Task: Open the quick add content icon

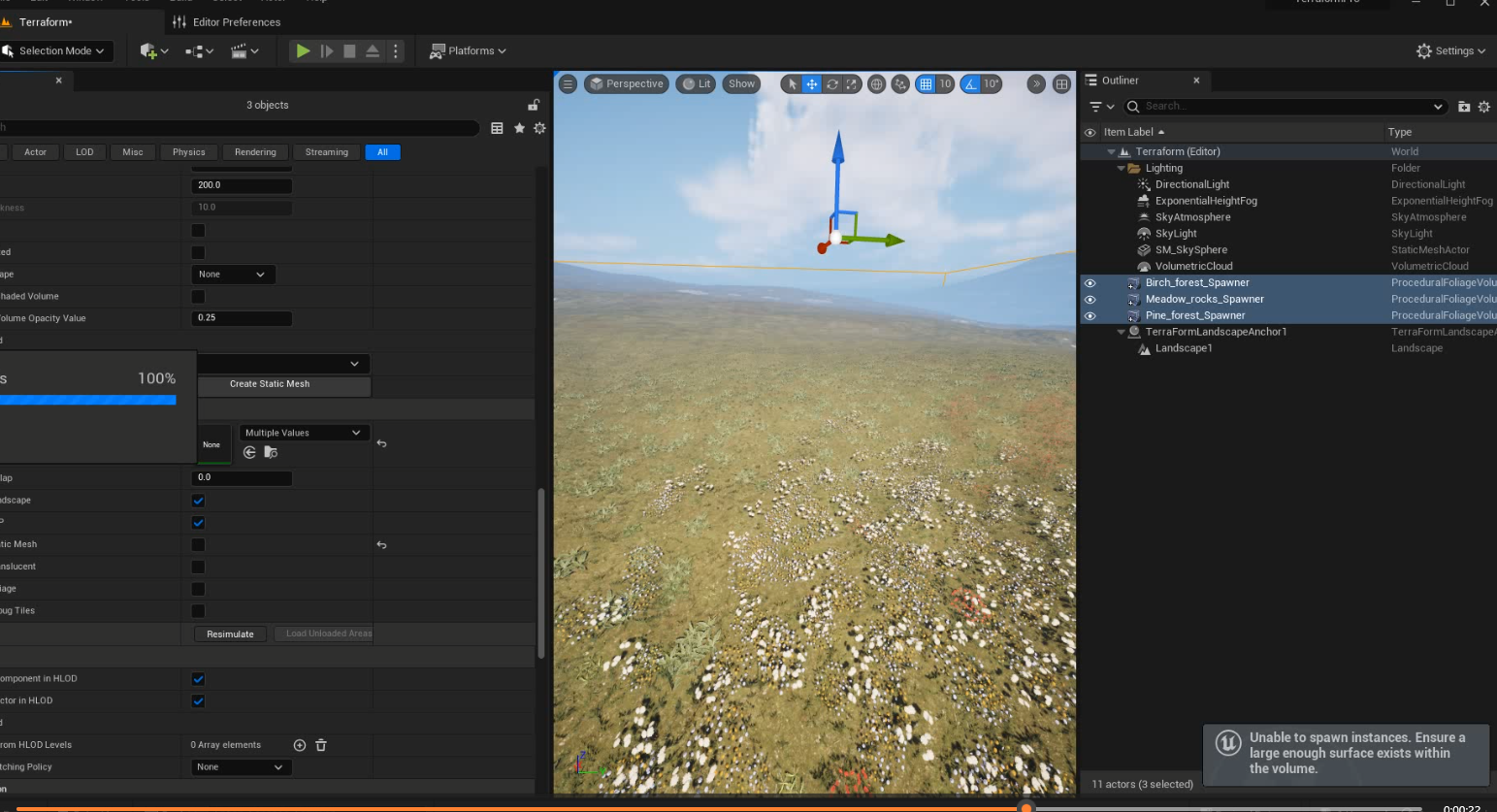Action: 153,50
